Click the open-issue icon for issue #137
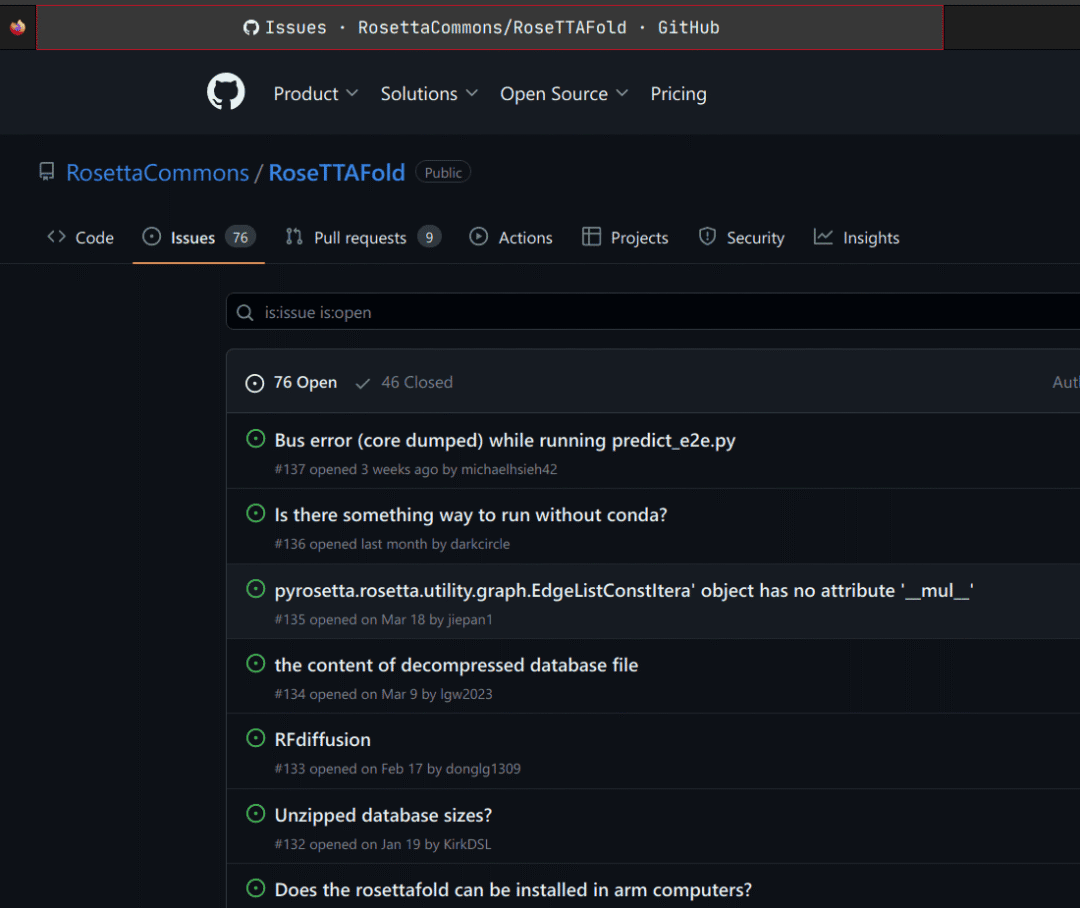Screen dimensions: 1080x908 256,439
